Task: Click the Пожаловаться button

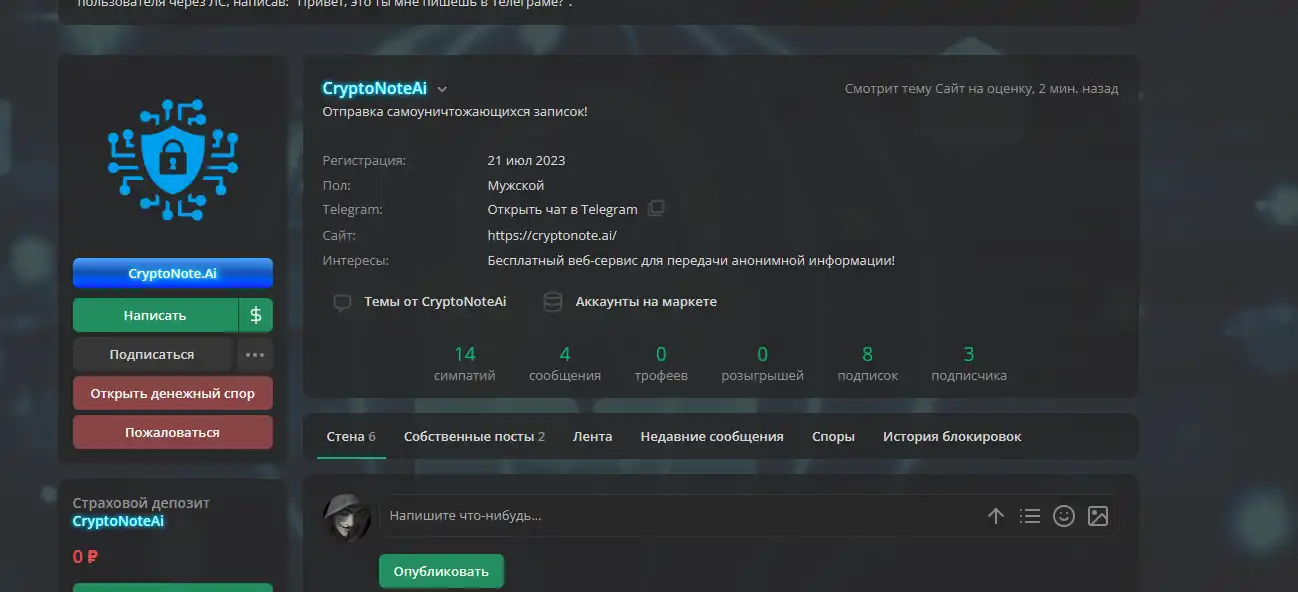Action: tap(173, 432)
